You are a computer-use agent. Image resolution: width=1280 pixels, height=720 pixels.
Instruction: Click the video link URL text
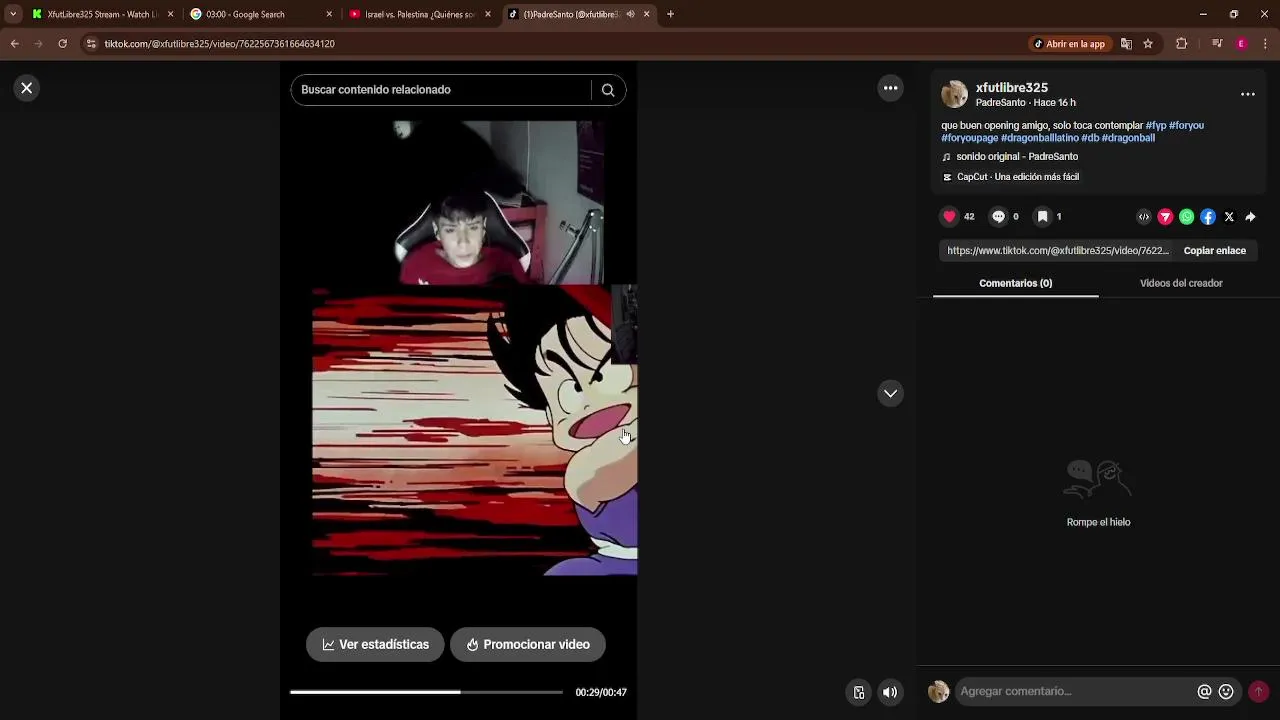click(1058, 251)
